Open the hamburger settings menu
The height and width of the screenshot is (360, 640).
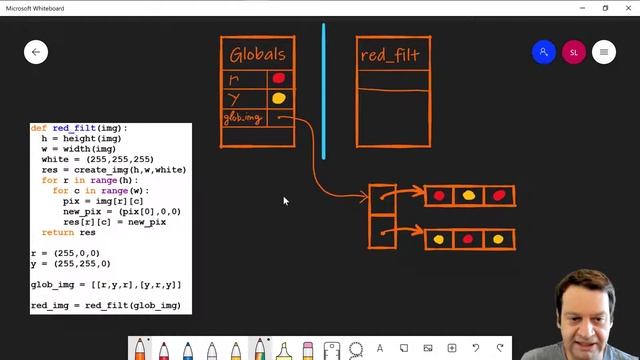pyautogui.click(x=604, y=52)
